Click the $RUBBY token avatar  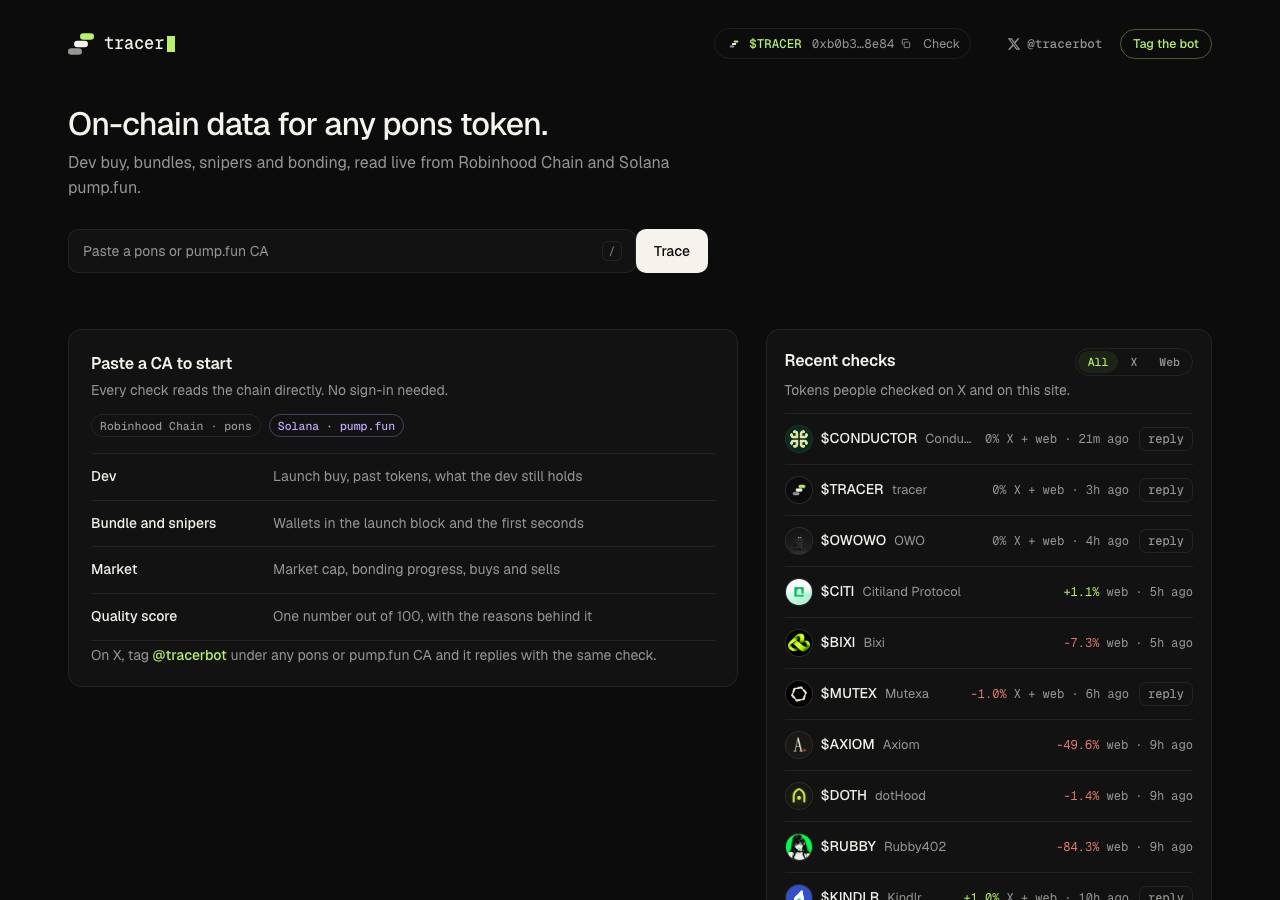799,847
